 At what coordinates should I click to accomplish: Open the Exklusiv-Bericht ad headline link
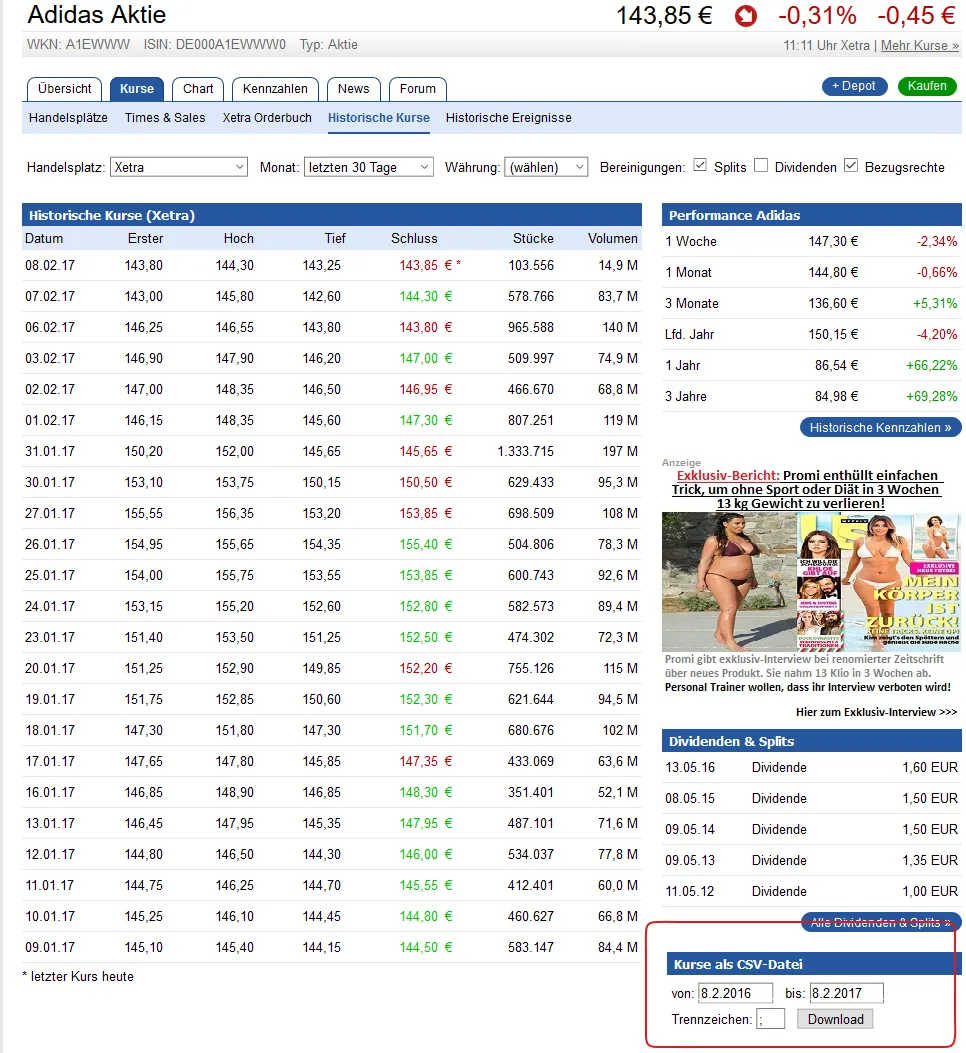[805, 490]
